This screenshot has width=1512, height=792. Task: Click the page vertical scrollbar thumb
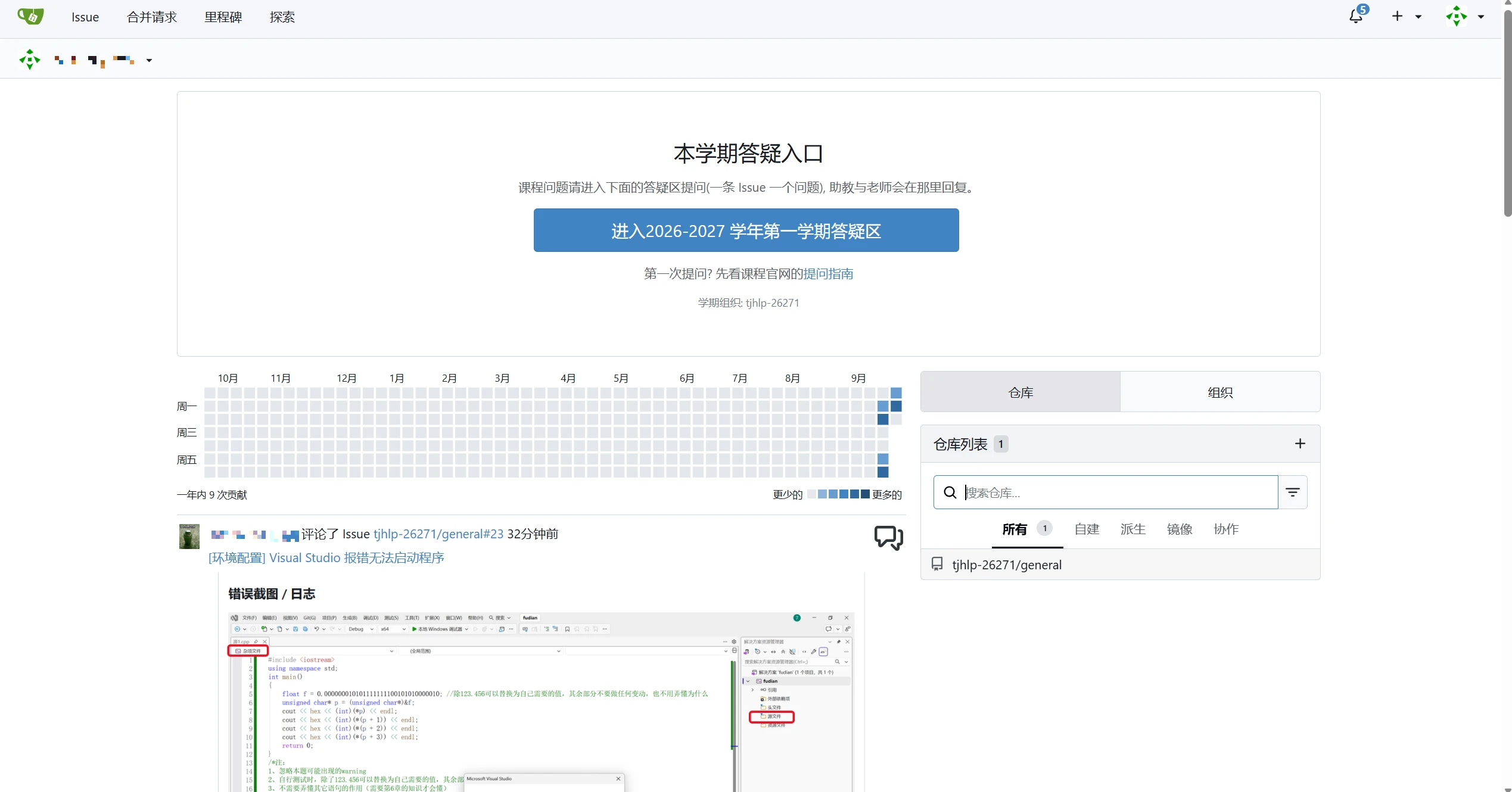click(x=1507, y=113)
